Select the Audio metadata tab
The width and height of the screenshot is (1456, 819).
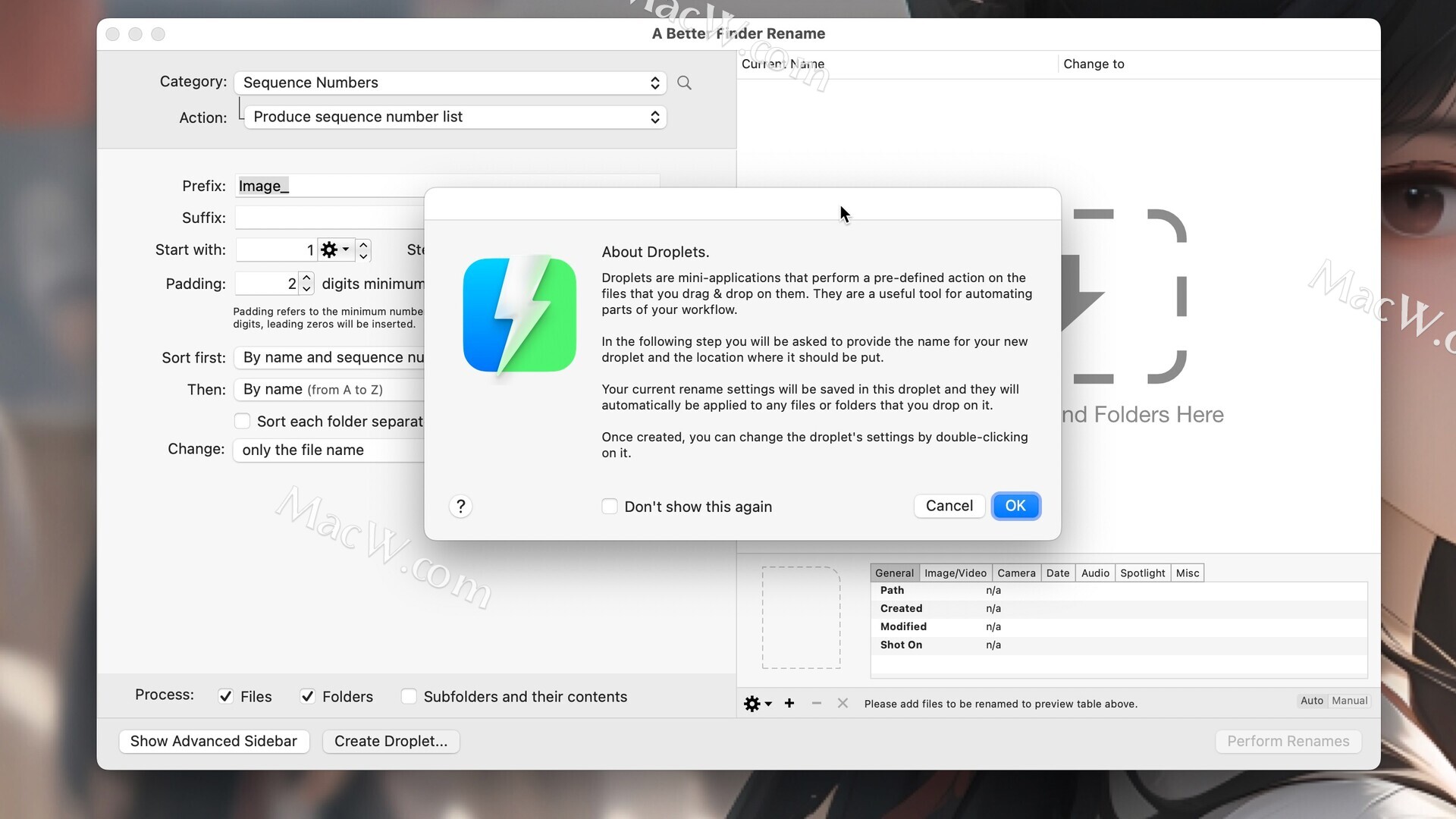coord(1095,573)
